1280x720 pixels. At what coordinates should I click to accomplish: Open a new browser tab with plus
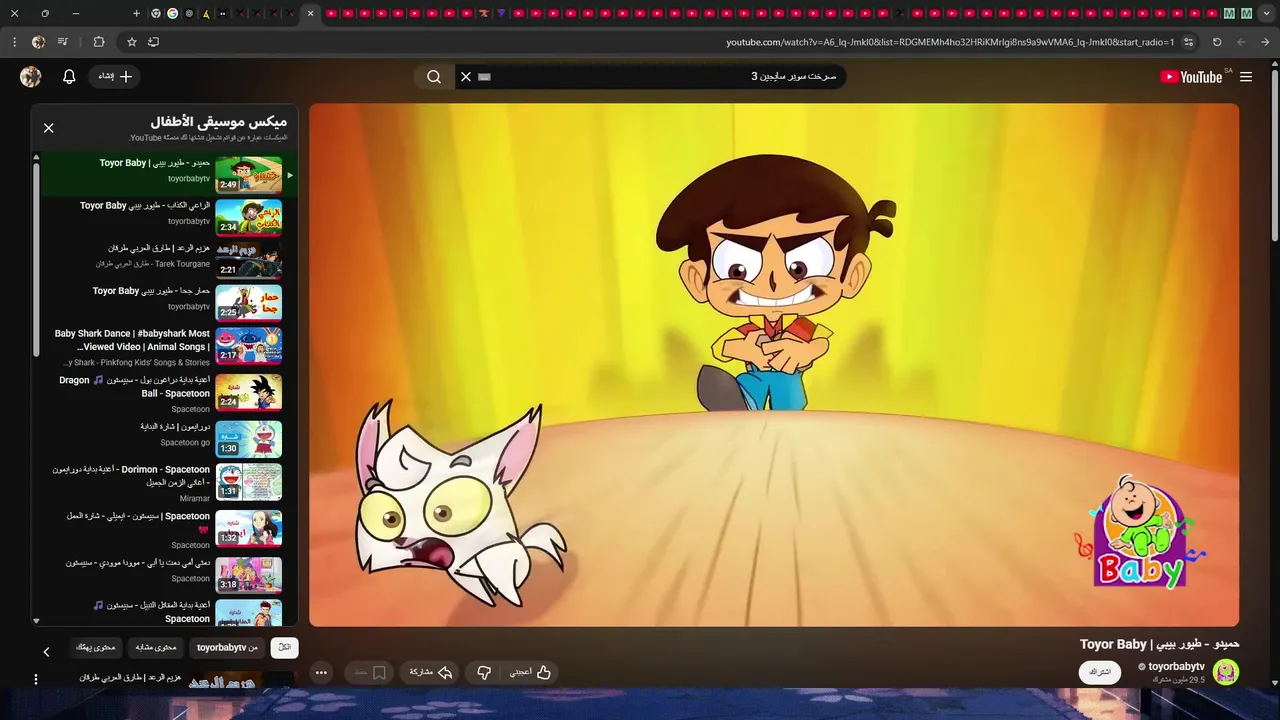coord(136,14)
